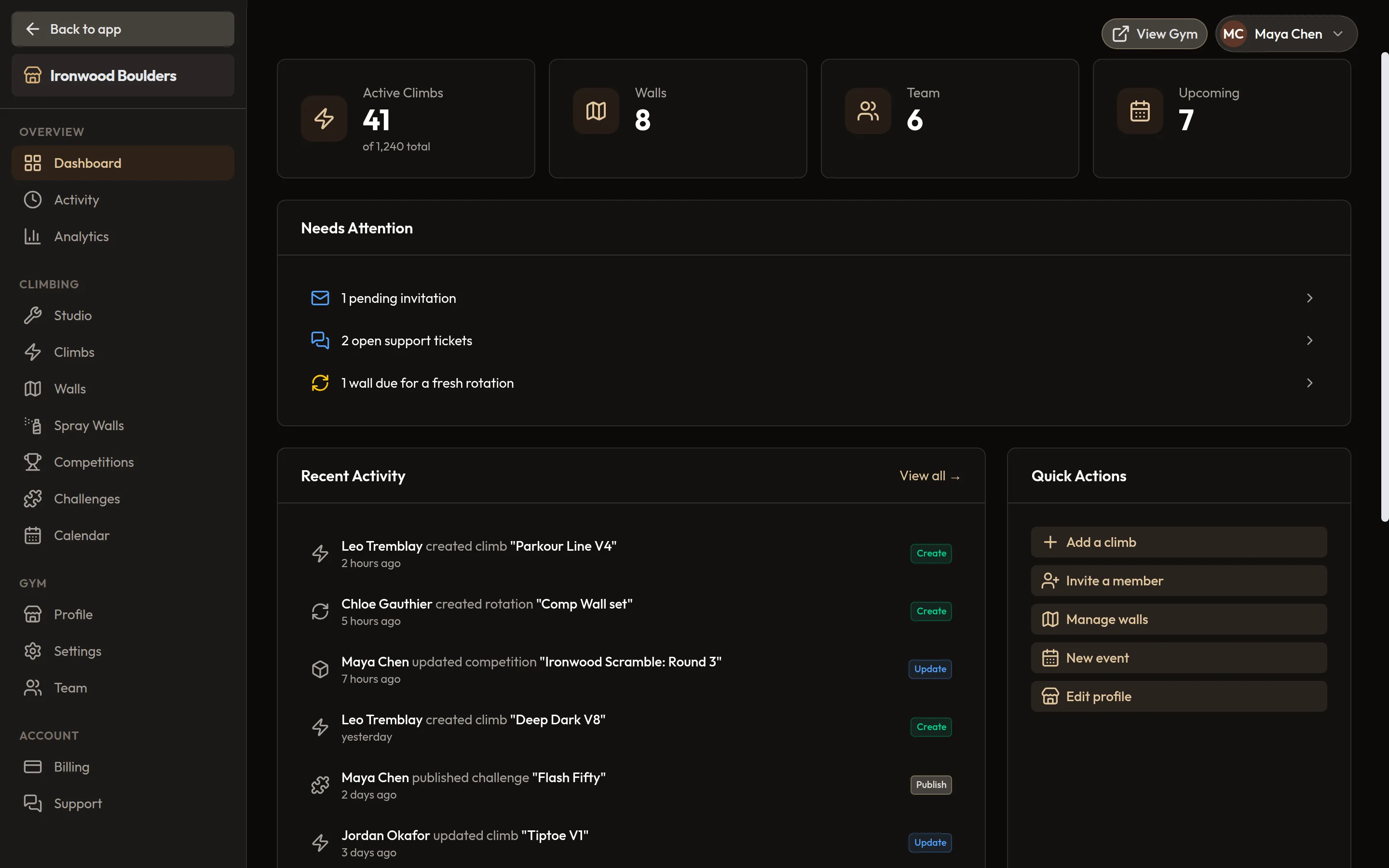Click "Parkour Line V4" activity entry
1389x868 pixels.
(631, 554)
